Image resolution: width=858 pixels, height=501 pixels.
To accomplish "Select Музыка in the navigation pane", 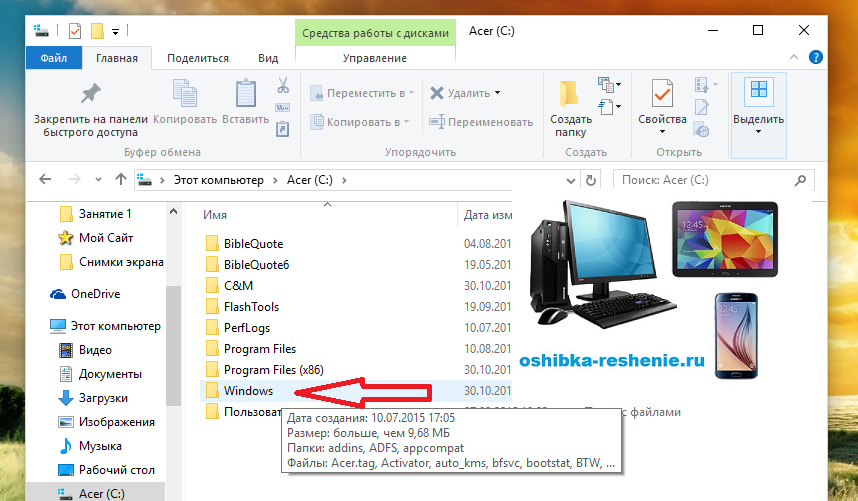I will tap(100, 446).
